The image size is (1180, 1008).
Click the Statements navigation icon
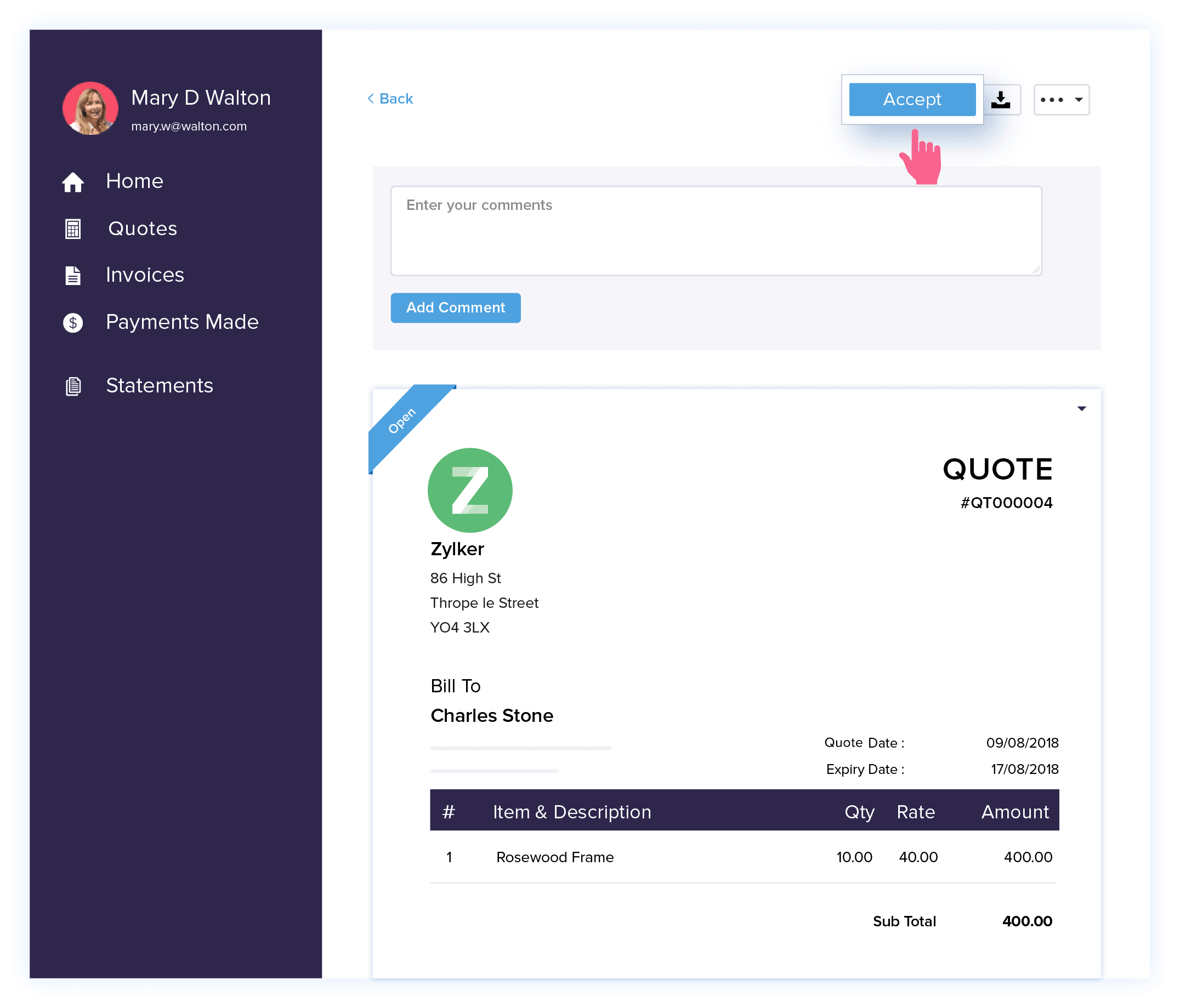(74, 385)
